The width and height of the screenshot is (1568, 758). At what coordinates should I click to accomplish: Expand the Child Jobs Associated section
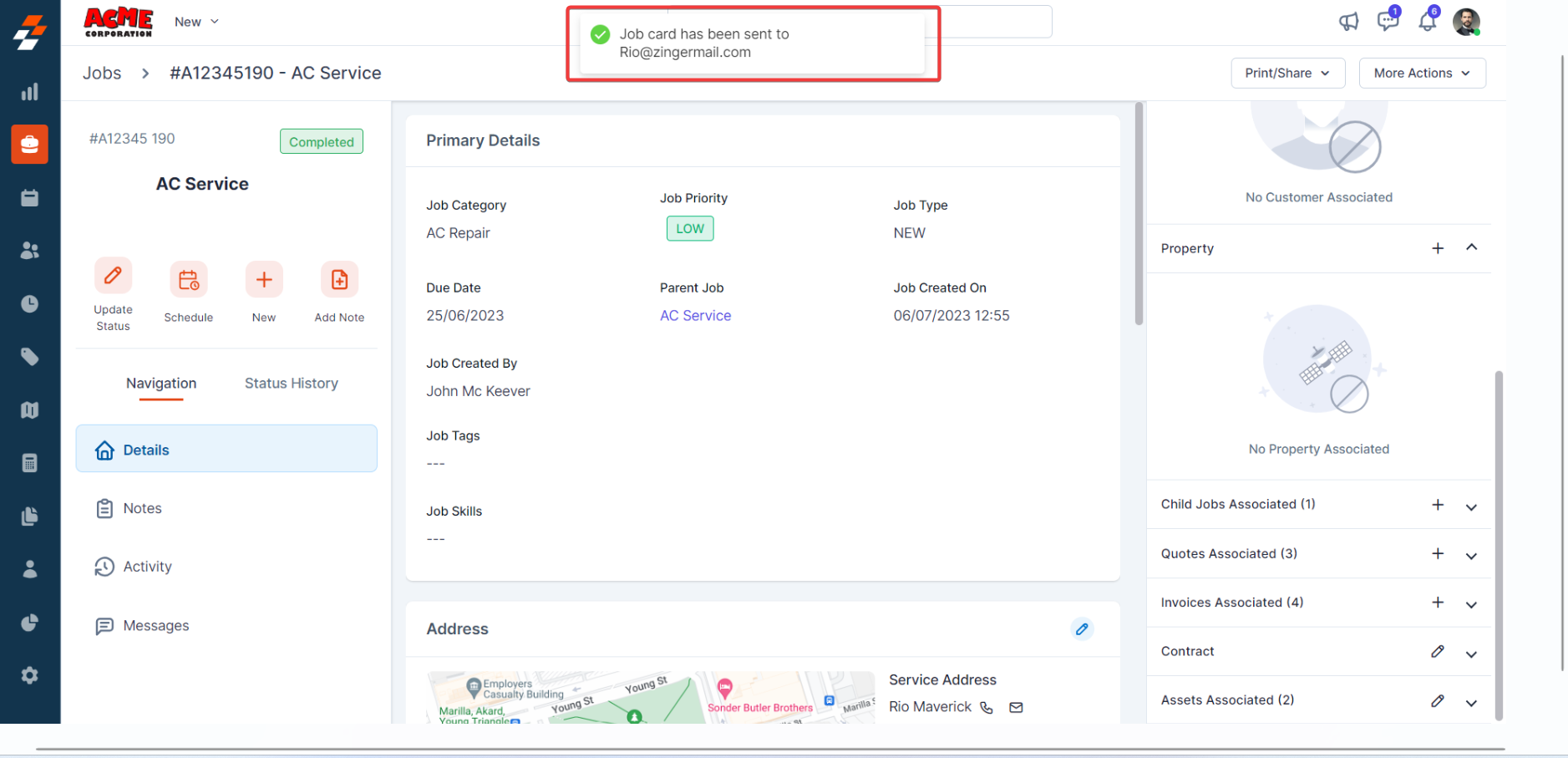1471,506
